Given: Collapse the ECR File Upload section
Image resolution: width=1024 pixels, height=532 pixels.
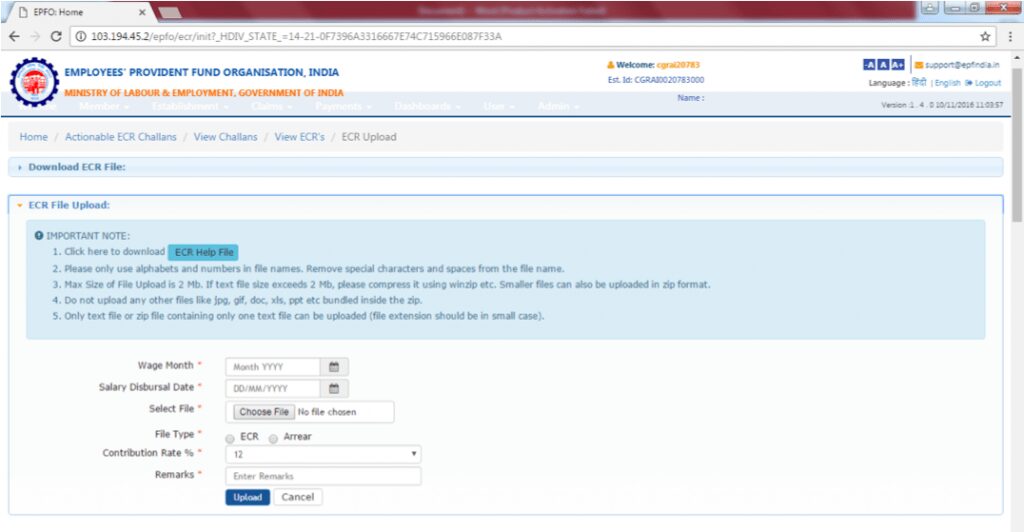Looking at the screenshot, I should click(505, 205).
